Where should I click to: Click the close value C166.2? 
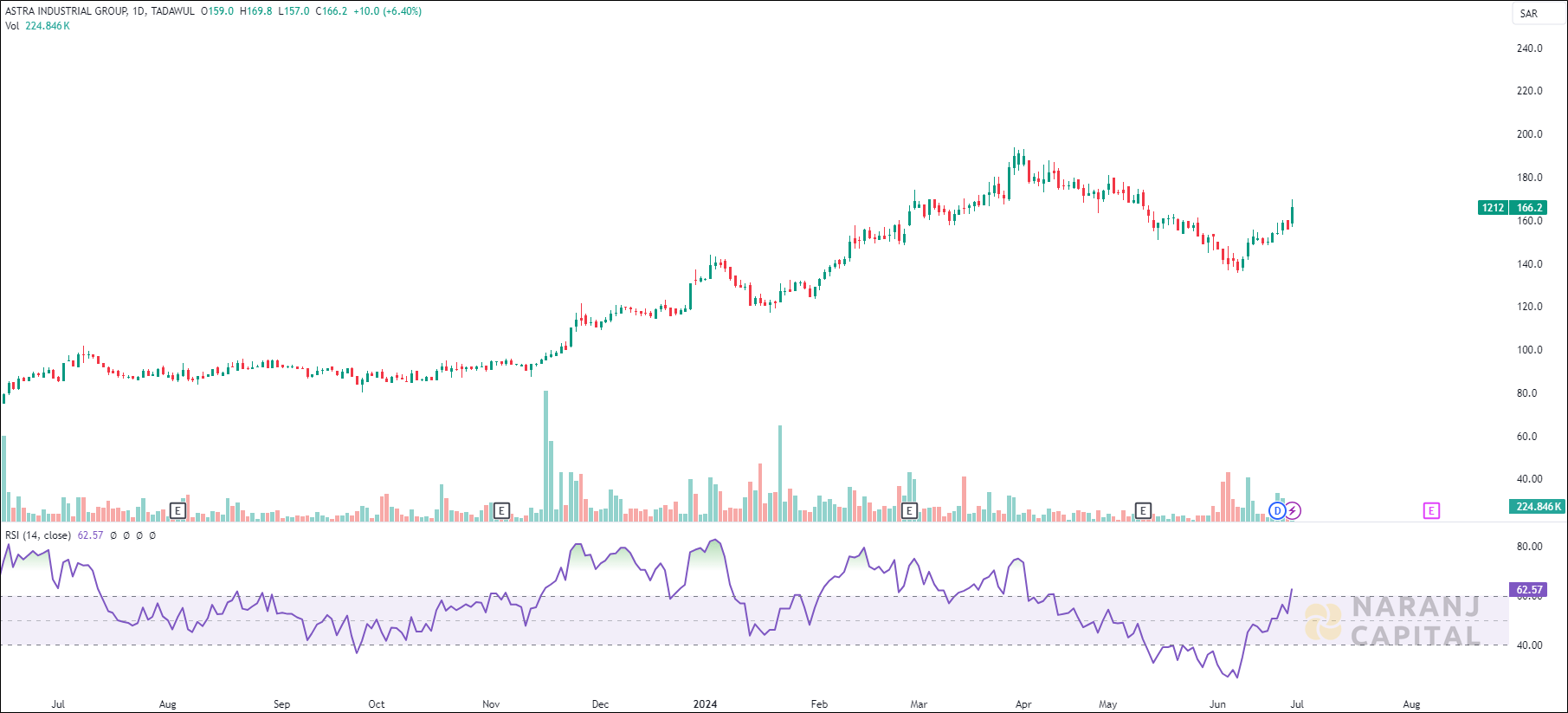332,11
